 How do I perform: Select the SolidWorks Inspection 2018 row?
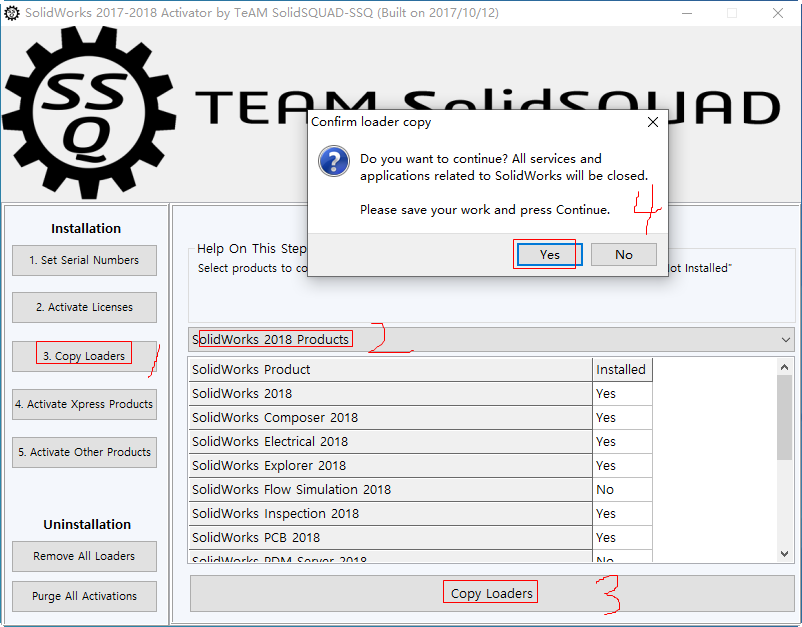tap(420, 514)
